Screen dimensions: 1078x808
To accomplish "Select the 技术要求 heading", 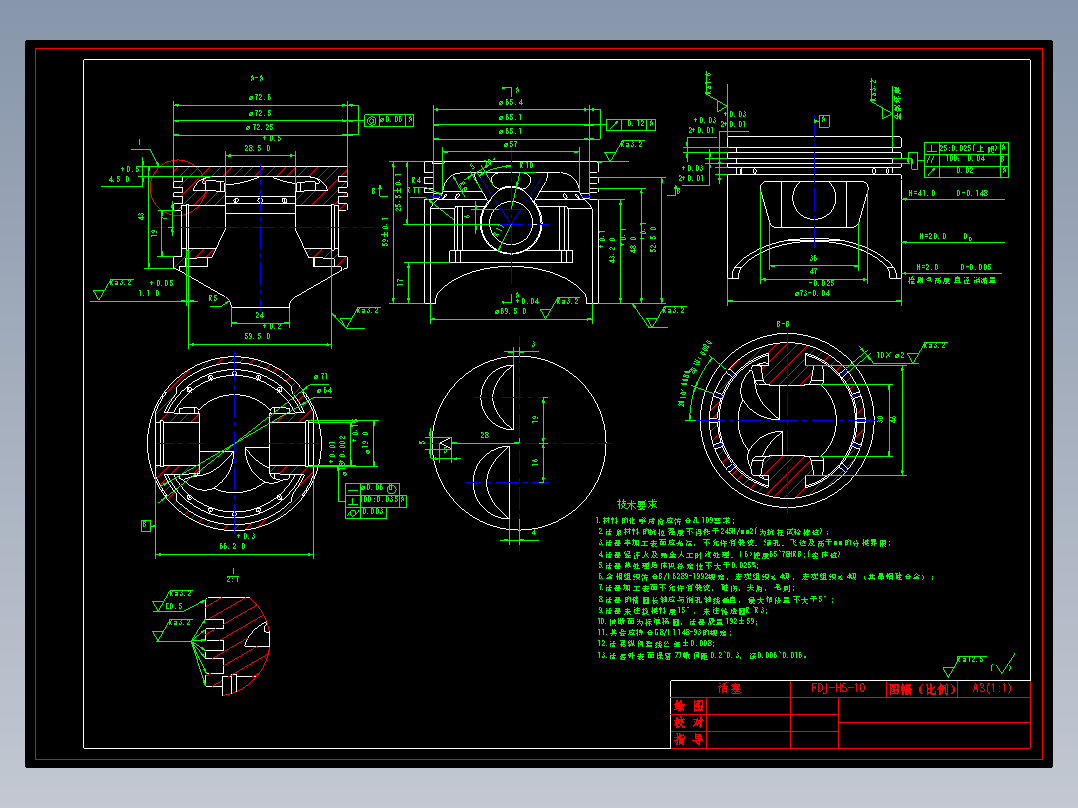I will coord(637,504).
